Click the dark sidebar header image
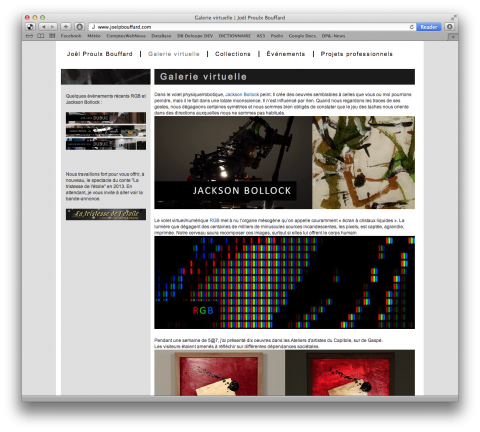This screenshot has width=480, height=432. 106,77
